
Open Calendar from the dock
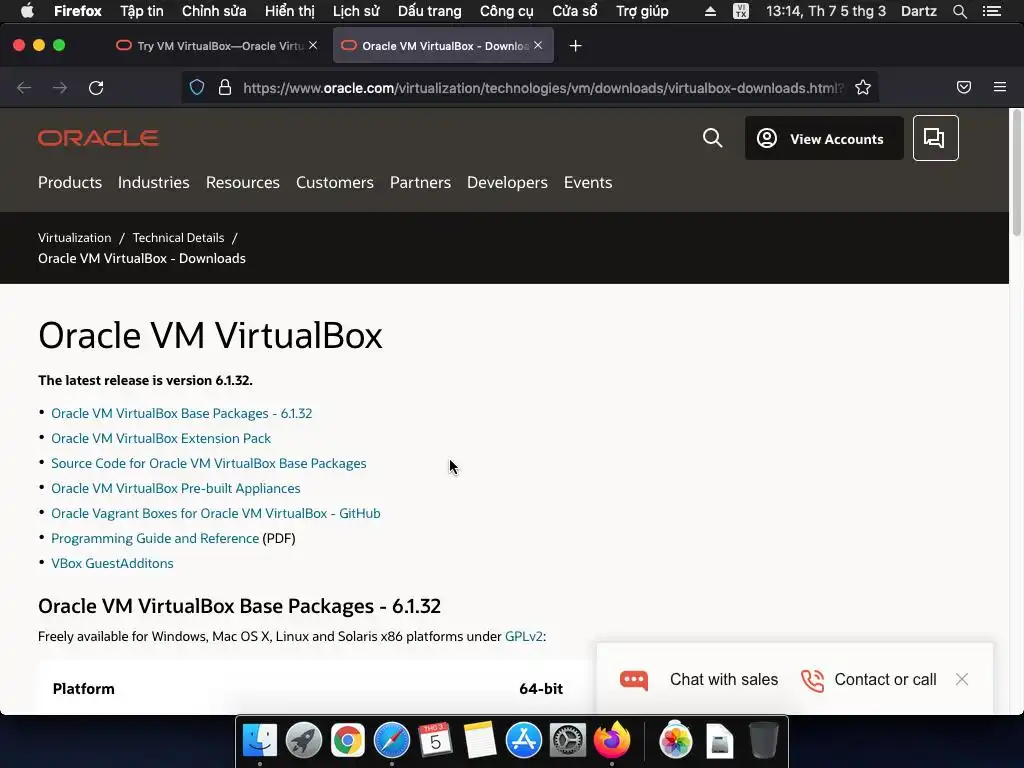point(436,741)
